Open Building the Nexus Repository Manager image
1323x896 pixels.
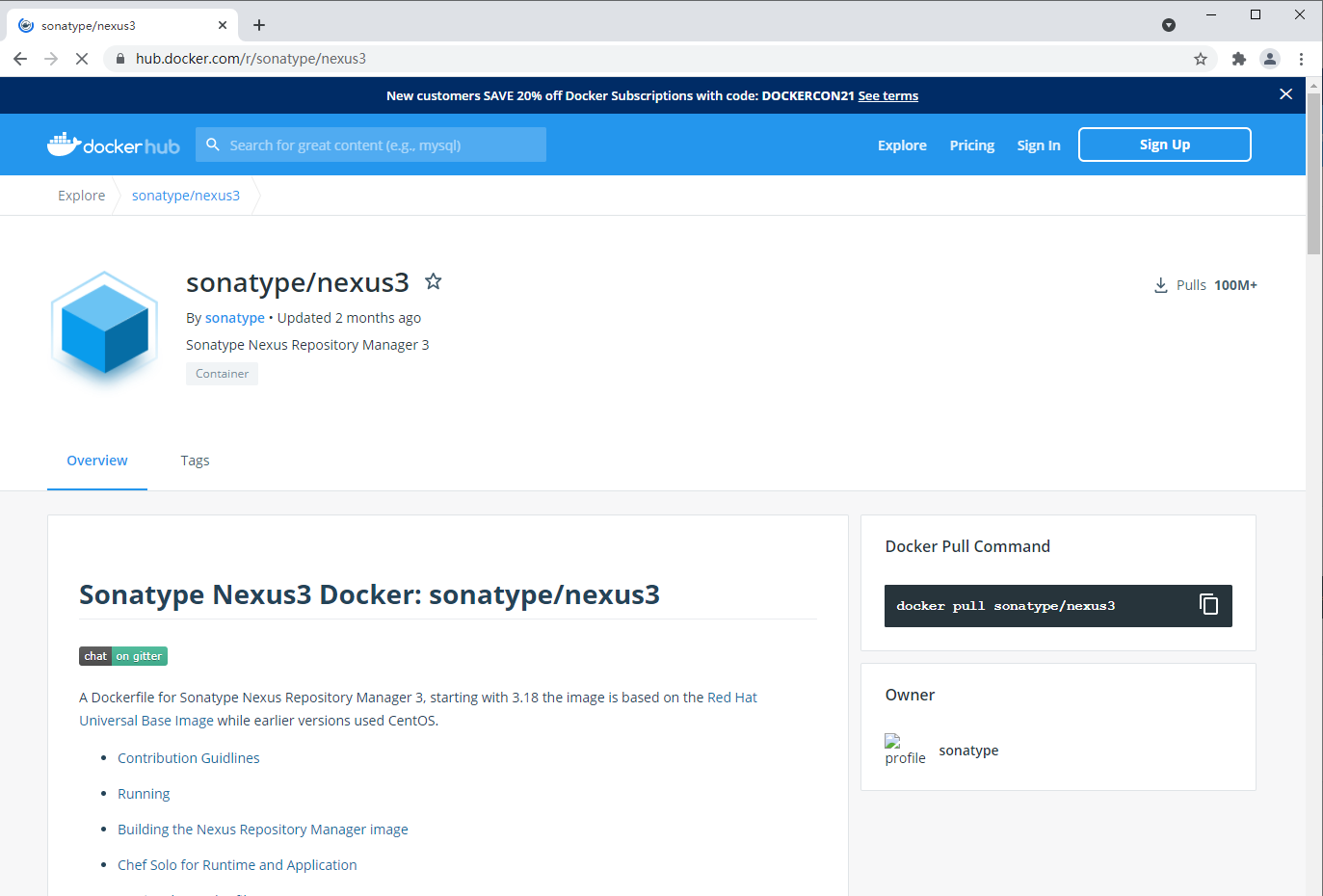(263, 830)
